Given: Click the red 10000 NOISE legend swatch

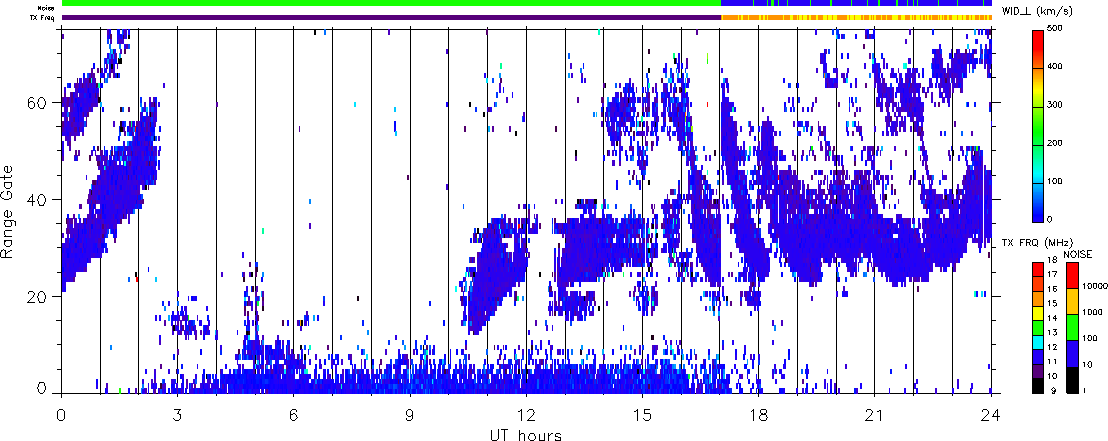Looking at the screenshot, I should click(1071, 275).
